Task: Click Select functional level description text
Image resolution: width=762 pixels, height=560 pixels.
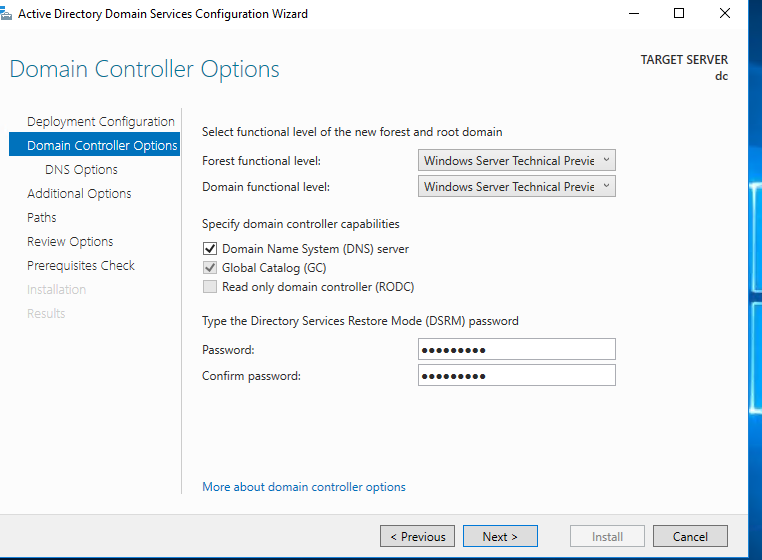Action: point(352,132)
